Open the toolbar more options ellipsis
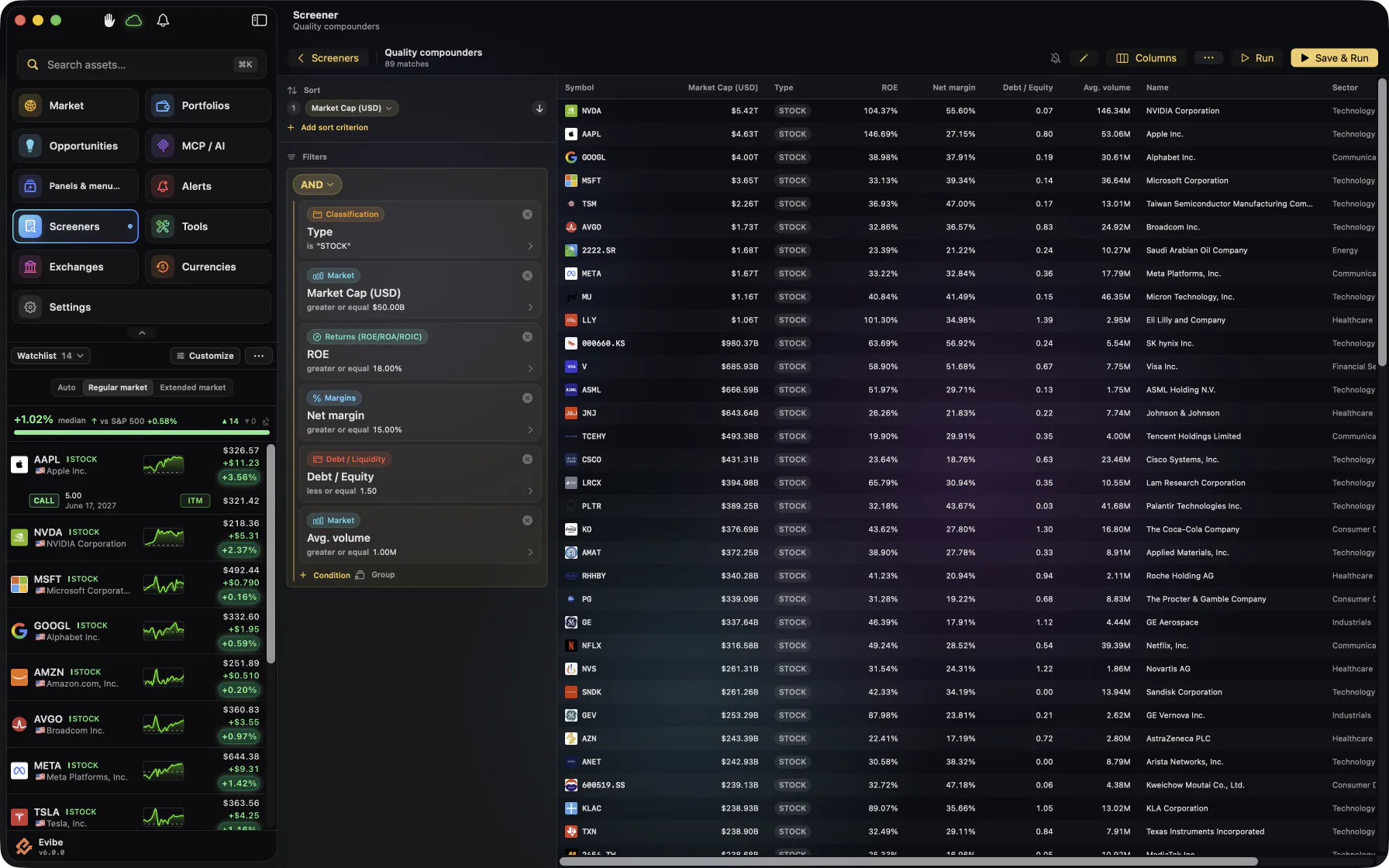The image size is (1389, 868). 1208,58
